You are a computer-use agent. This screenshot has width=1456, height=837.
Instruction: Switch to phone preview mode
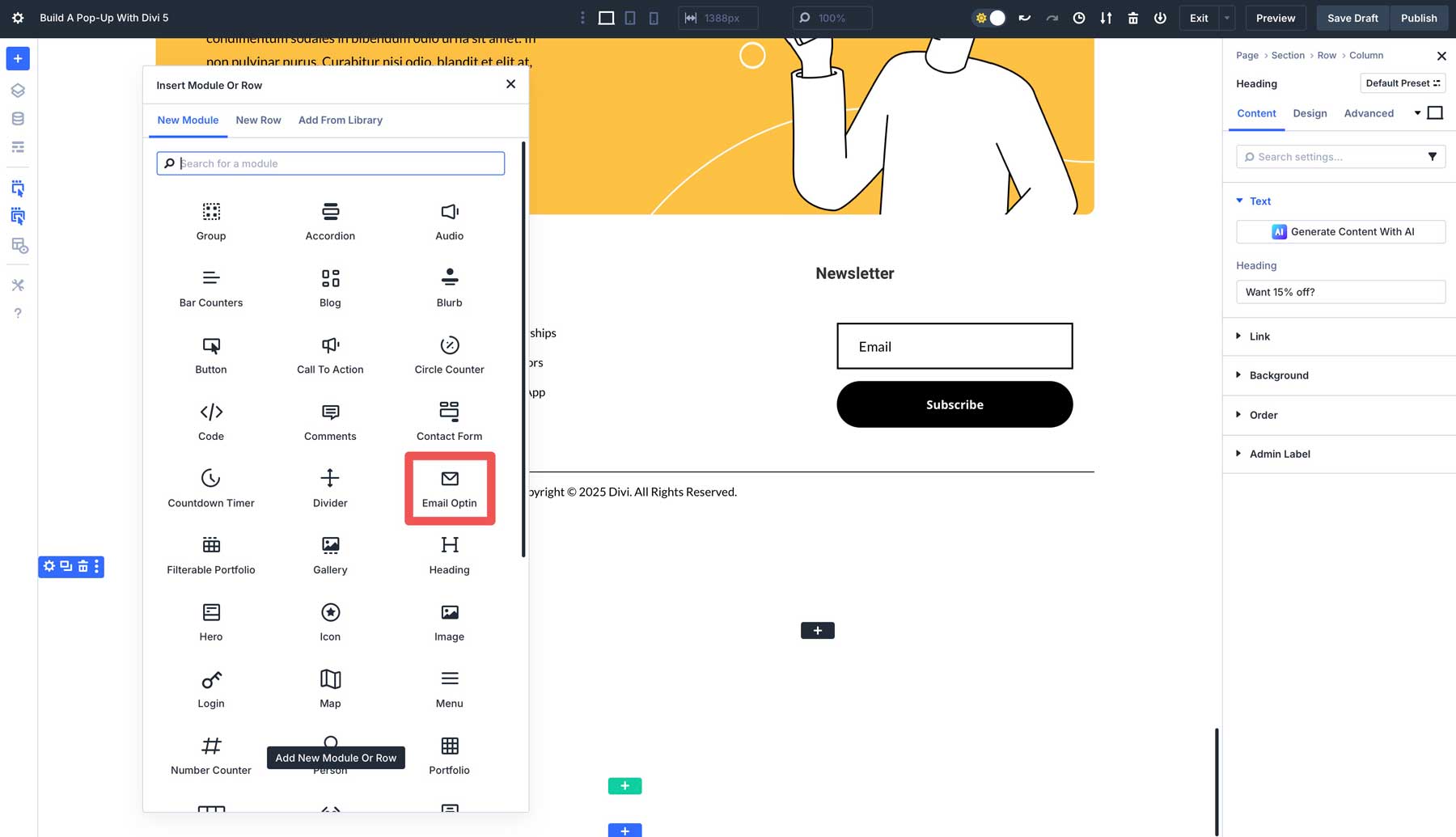click(x=654, y=17)
